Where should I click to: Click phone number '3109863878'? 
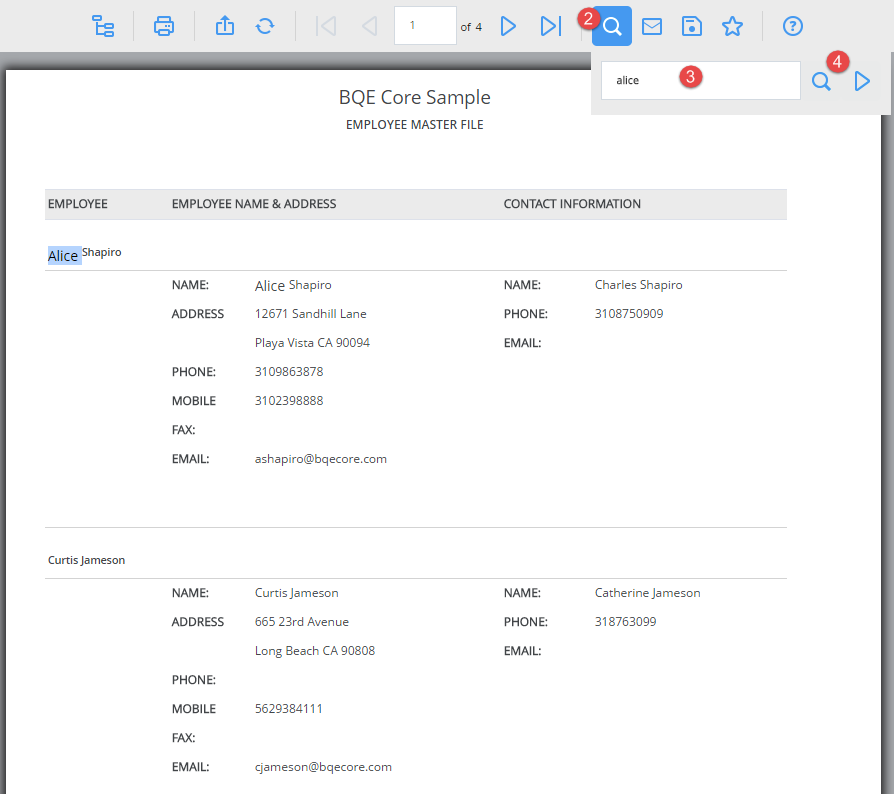click(289, 372)
